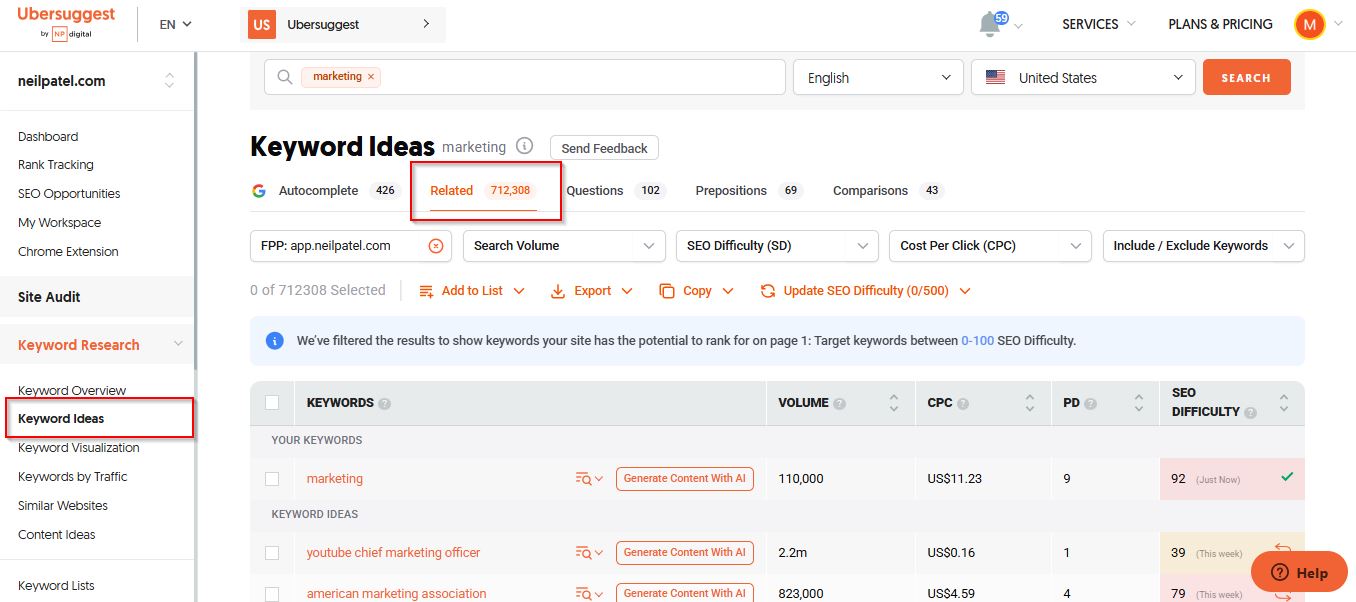Open Keyword Overview in the sidebar
This screenshot has width=1356, height=602.
[72, 390]
